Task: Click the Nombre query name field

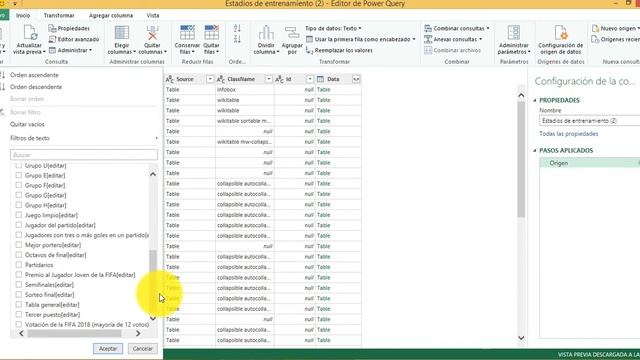Action: [590, 121]
